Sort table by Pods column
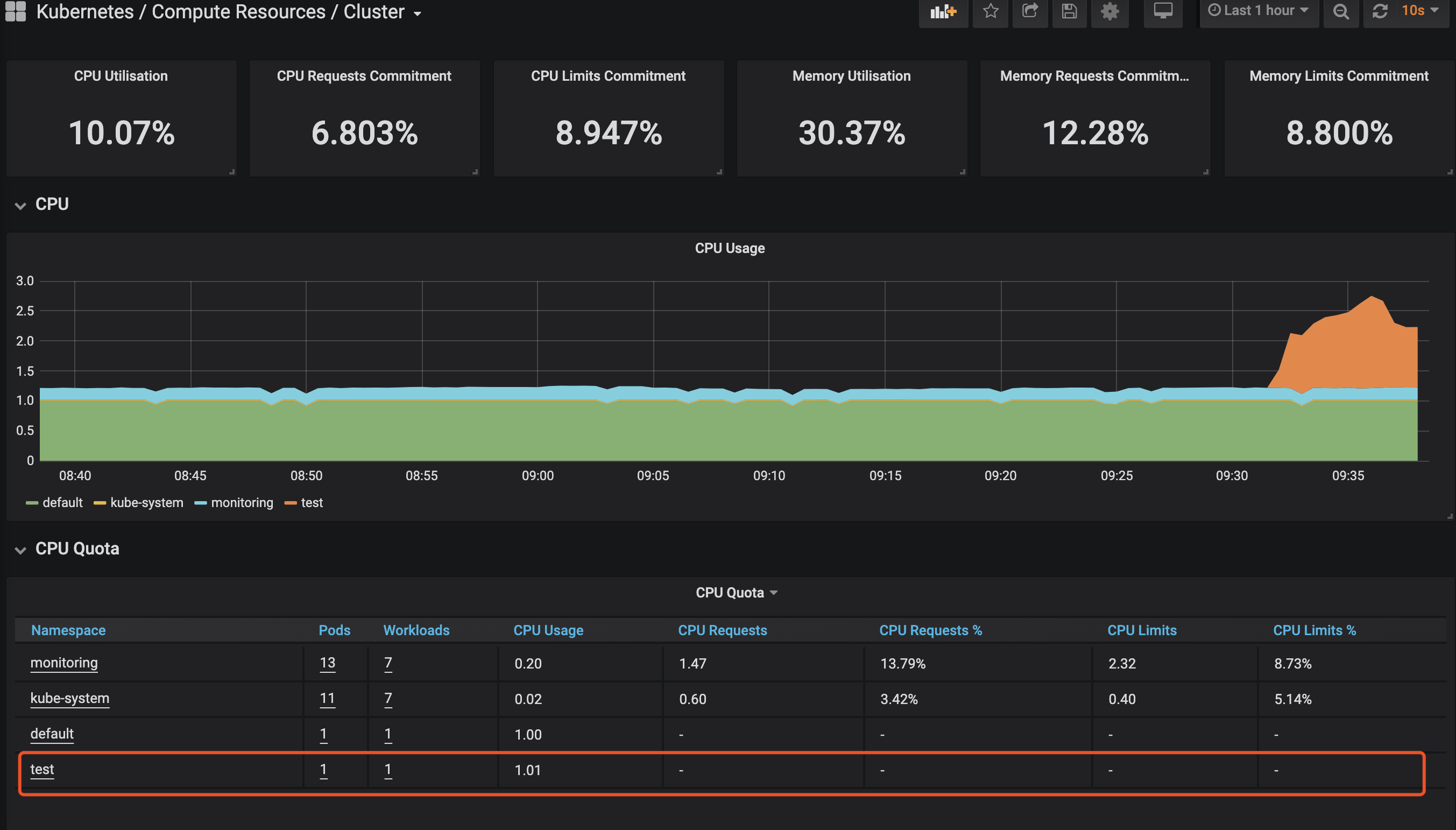The height and width of the screenshot is (830, 1456). [335, 630]
